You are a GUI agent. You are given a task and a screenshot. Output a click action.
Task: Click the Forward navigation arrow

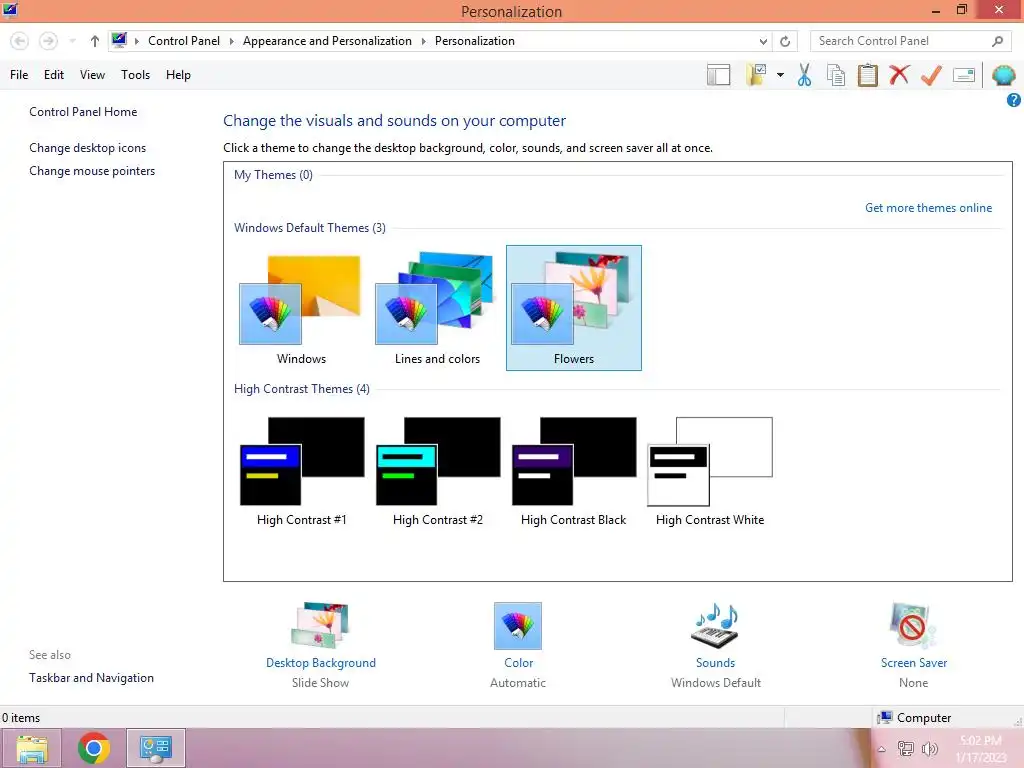pos(48,41)
